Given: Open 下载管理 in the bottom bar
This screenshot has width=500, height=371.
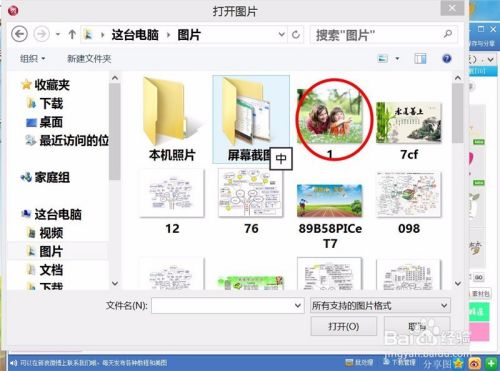Looking at the screenshot, I should [399, 362].
